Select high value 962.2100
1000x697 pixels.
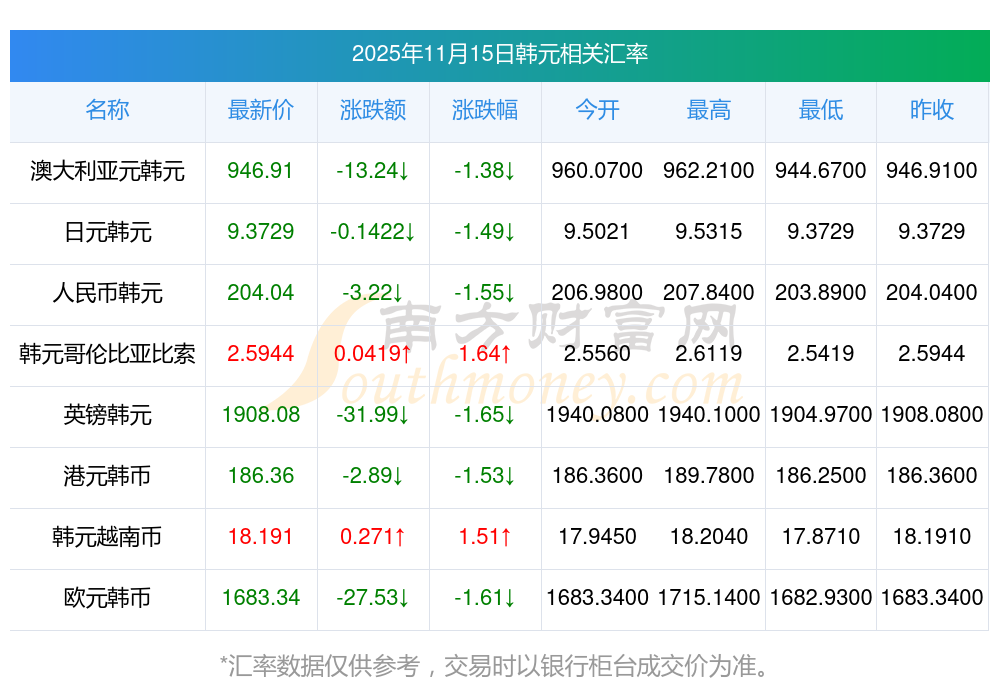click(x=709, y=170)
